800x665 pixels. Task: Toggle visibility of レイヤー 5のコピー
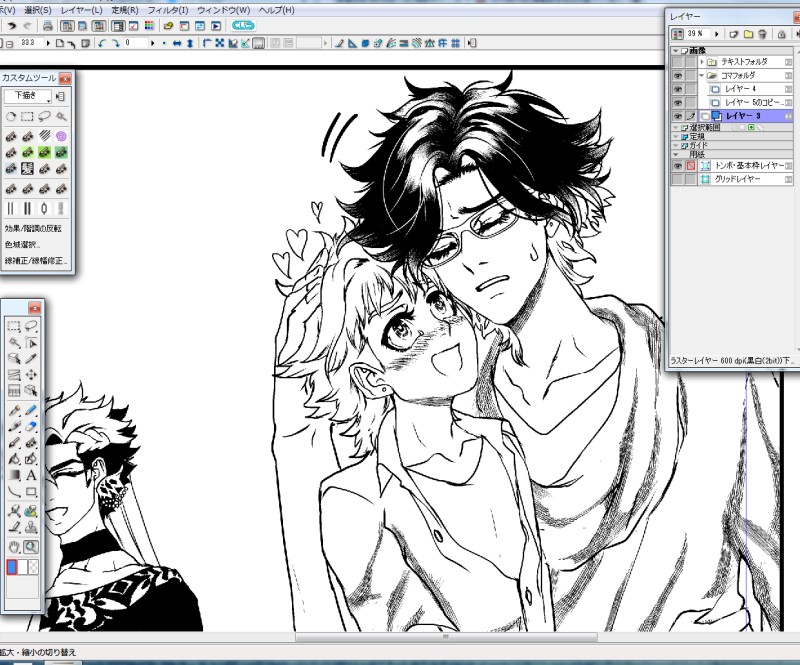[x=678, y=103]
